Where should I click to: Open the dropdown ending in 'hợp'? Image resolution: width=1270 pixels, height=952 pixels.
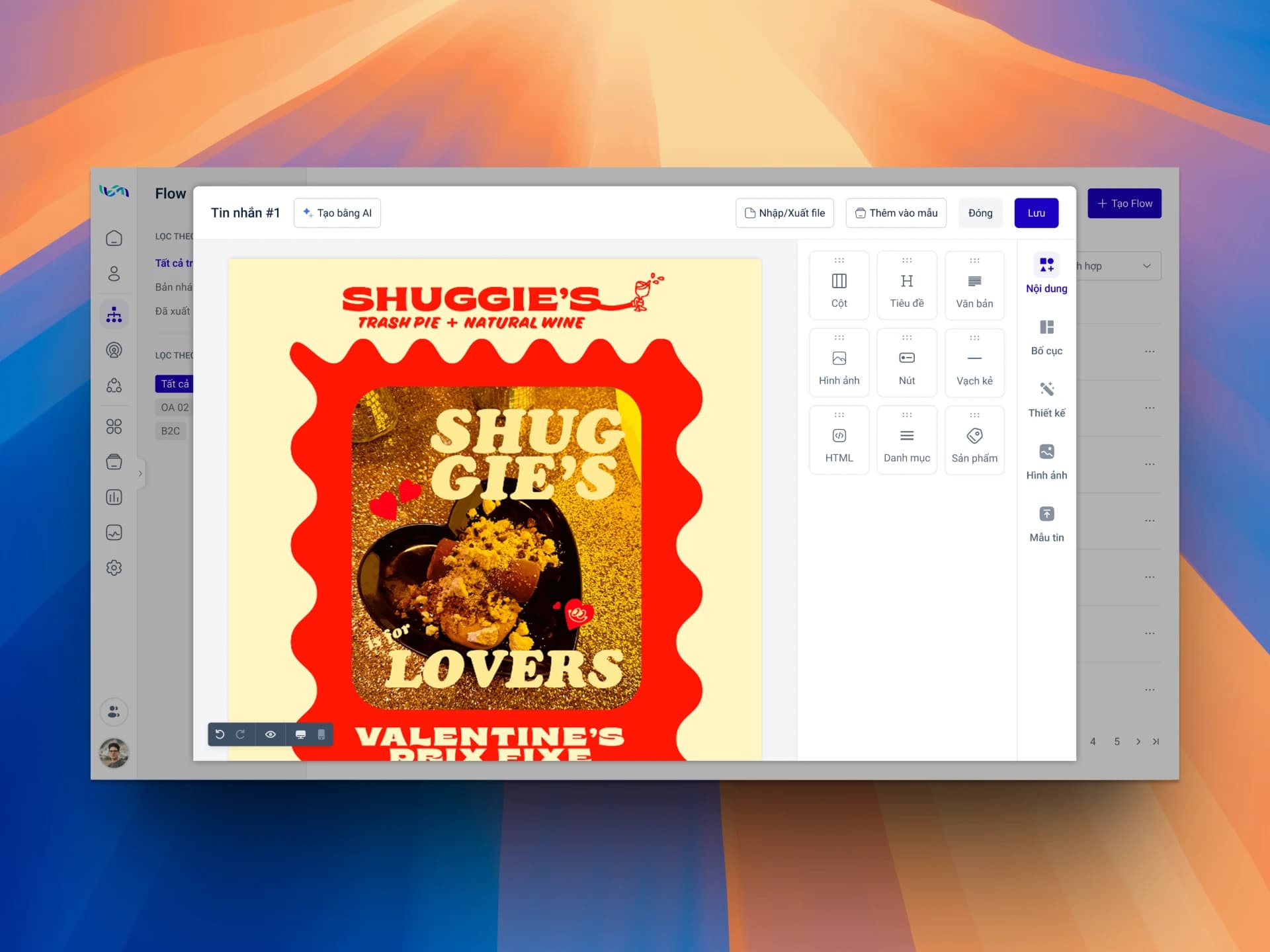coord(1119,266)
